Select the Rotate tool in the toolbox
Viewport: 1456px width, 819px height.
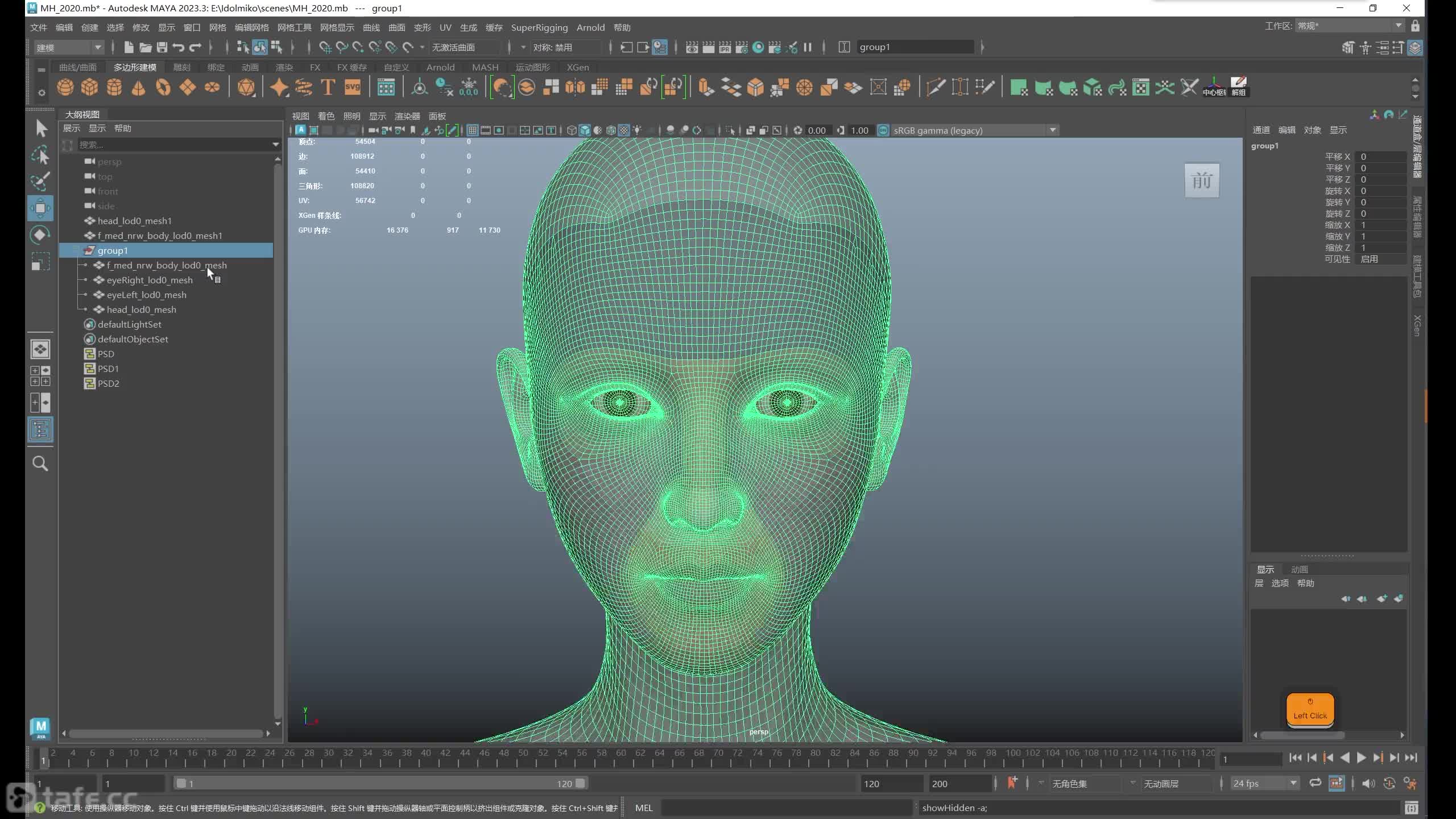40,234
